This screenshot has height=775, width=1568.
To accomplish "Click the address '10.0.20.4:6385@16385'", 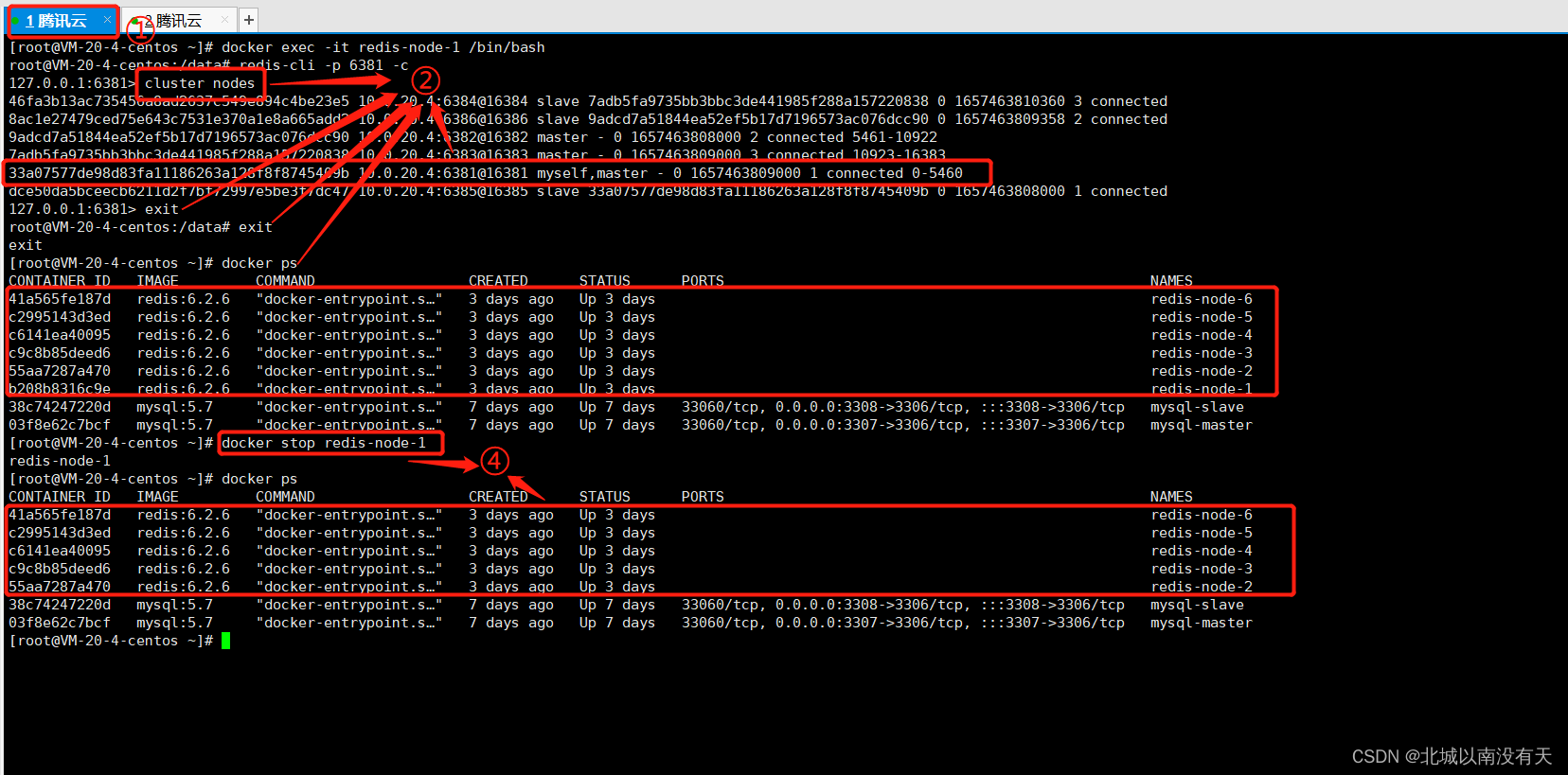I will coord(443,191).
